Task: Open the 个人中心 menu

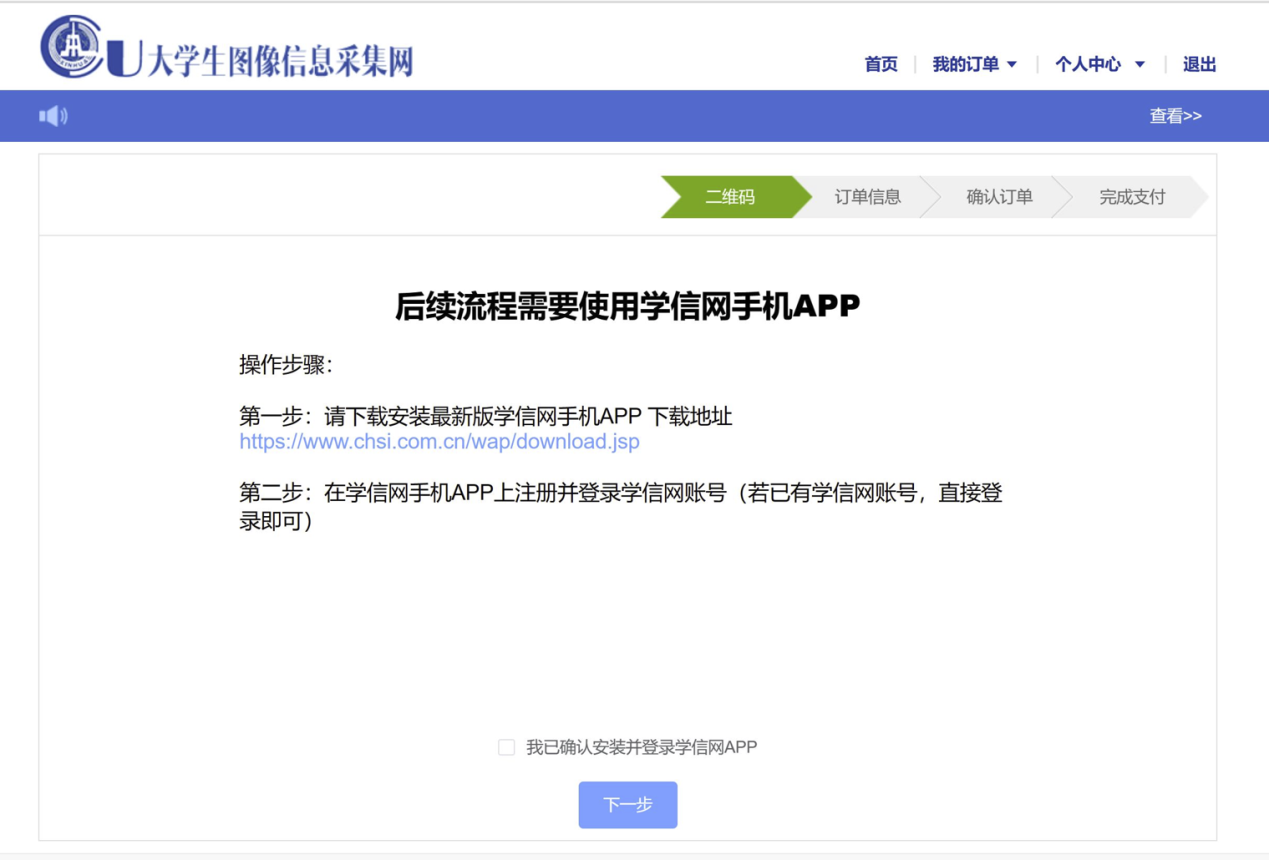Action: click(x=1088, y=64)
